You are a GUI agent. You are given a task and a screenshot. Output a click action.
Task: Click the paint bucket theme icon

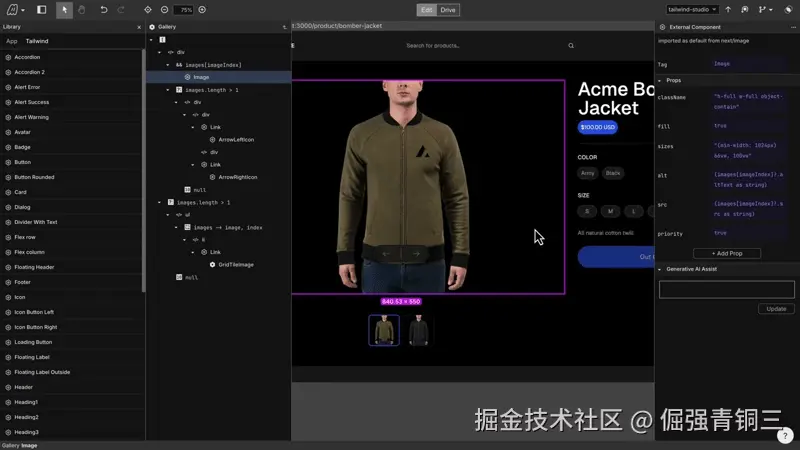[x=788, y=10]
